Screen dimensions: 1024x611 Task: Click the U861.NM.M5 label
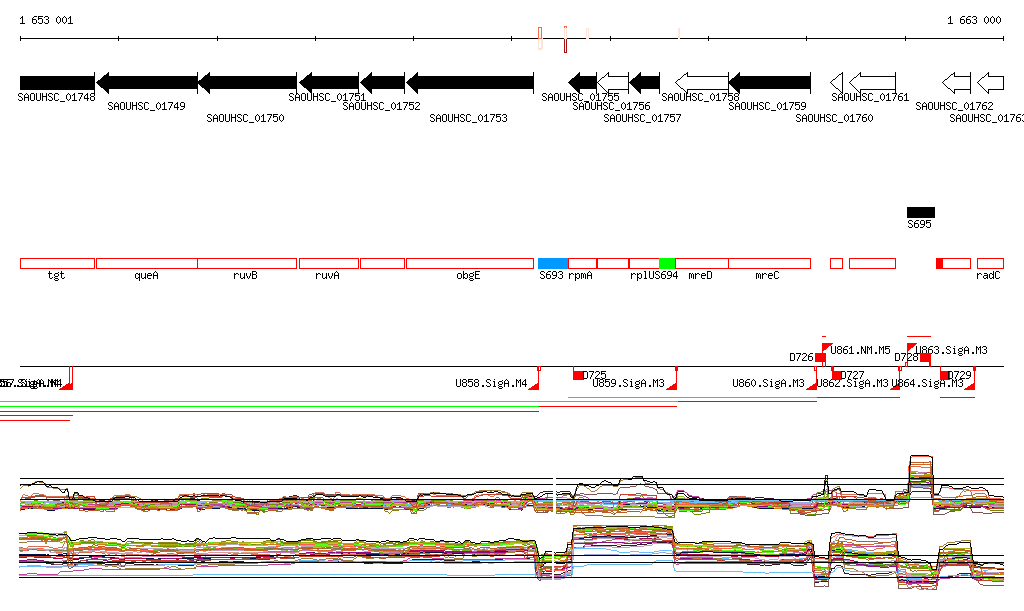click(861, 350)
